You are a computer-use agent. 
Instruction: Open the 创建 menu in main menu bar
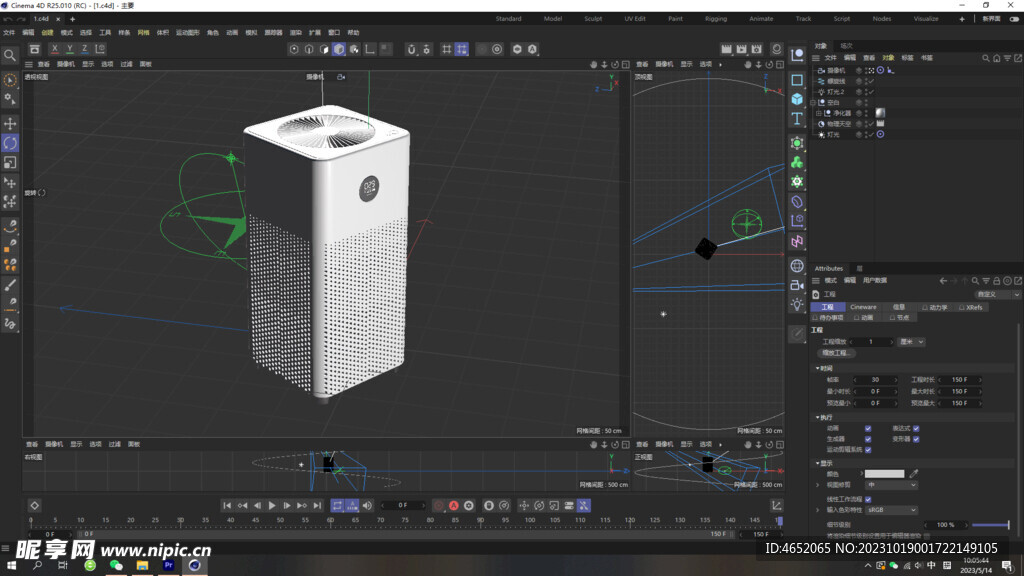pos(47,33)
